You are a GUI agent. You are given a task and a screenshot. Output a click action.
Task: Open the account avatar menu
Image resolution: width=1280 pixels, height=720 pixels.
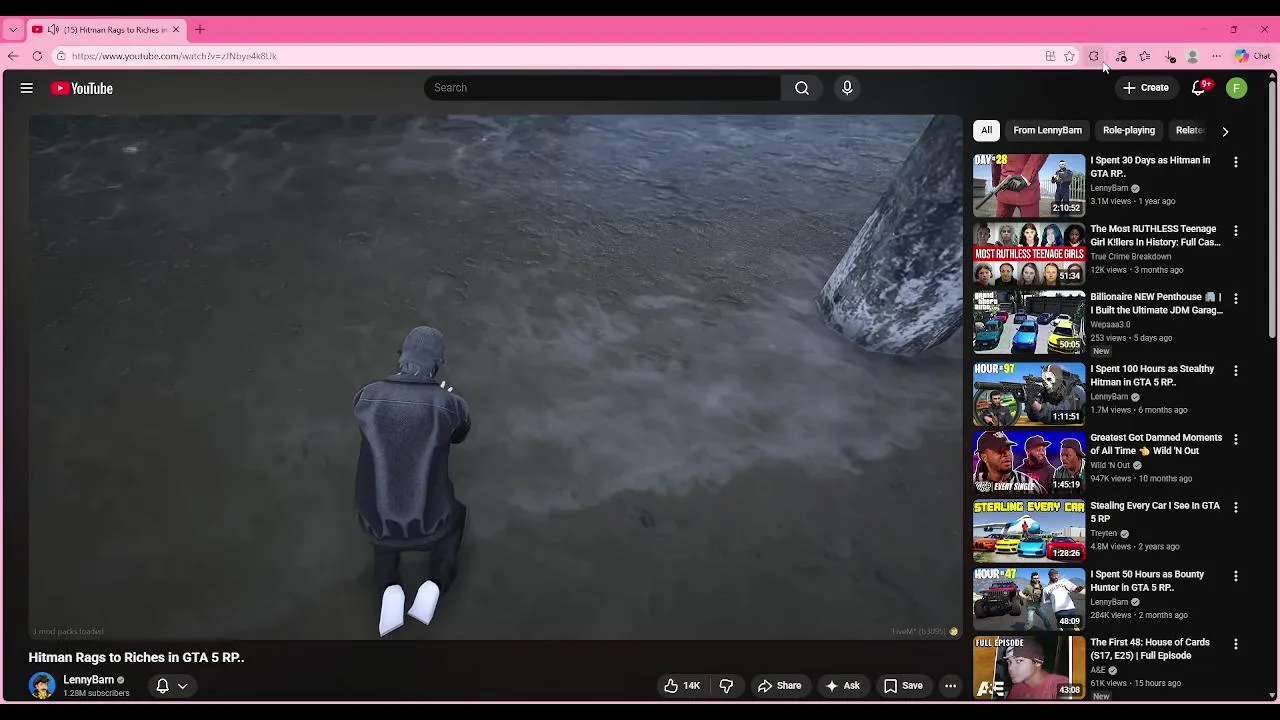pyautogui.click(x=1237, y=88)
